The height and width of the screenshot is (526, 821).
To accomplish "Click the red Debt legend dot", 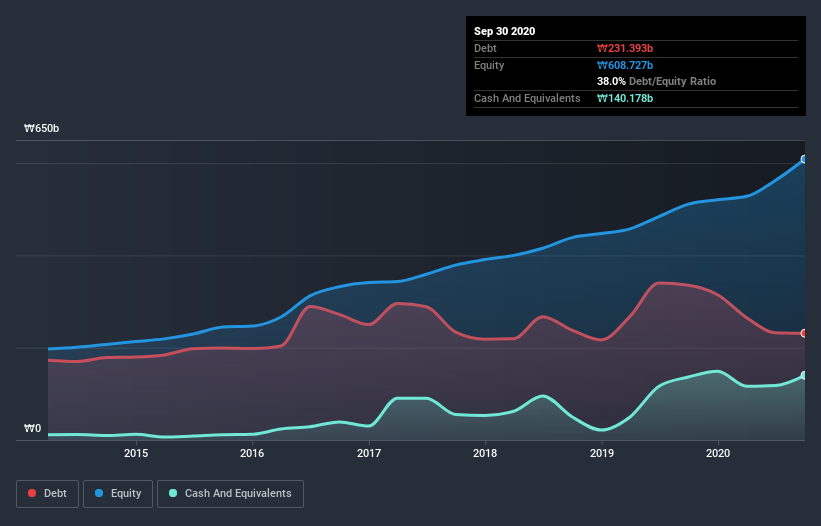I will click(32, 493).
